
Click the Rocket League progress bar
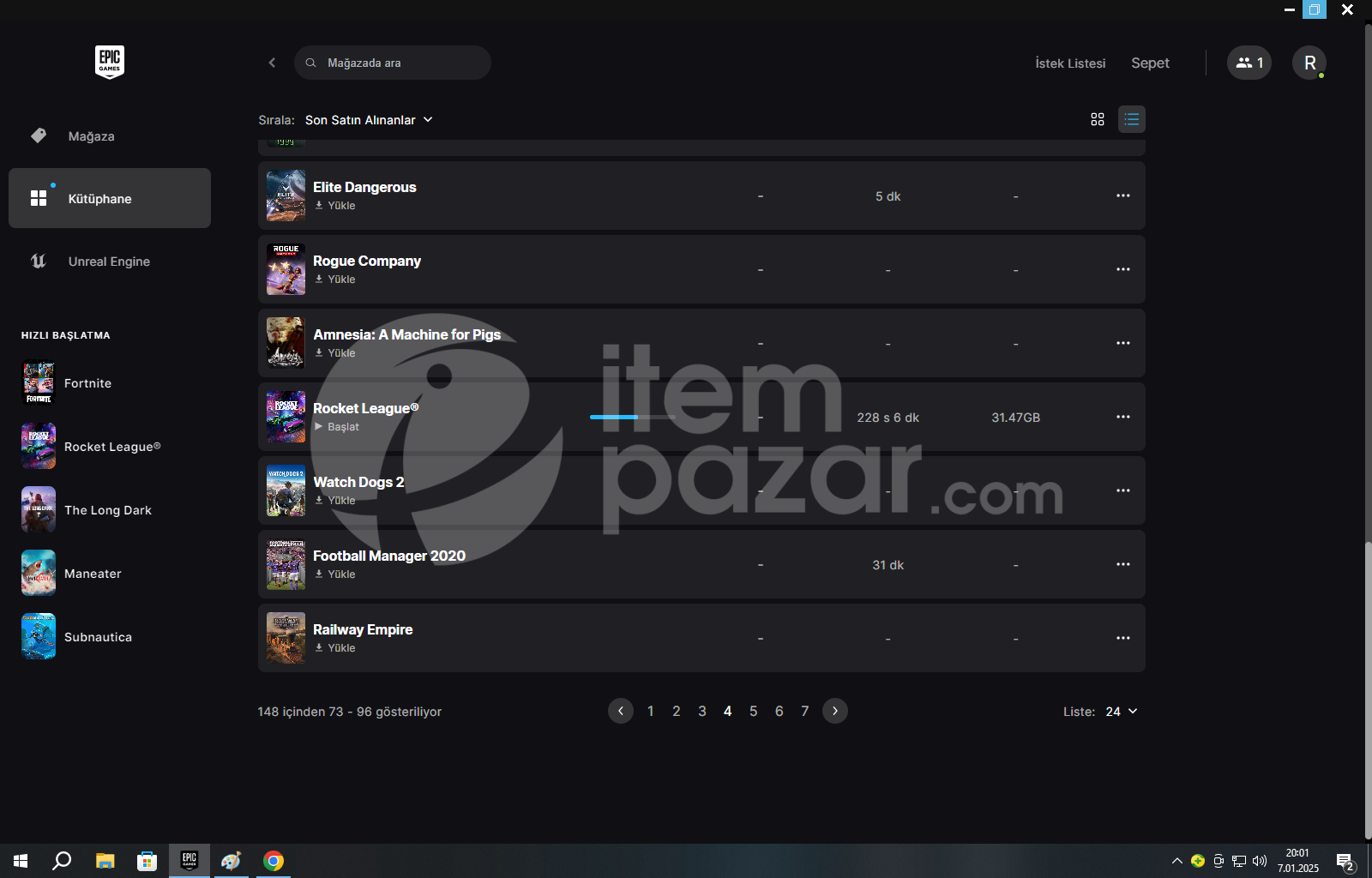[633, 417]
